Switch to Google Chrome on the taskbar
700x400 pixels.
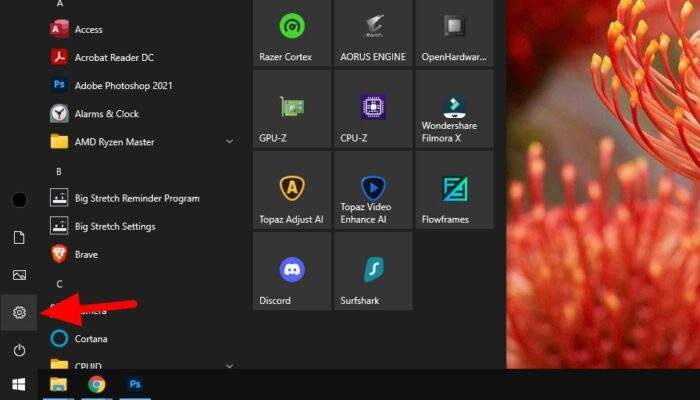tap(97, 384)
